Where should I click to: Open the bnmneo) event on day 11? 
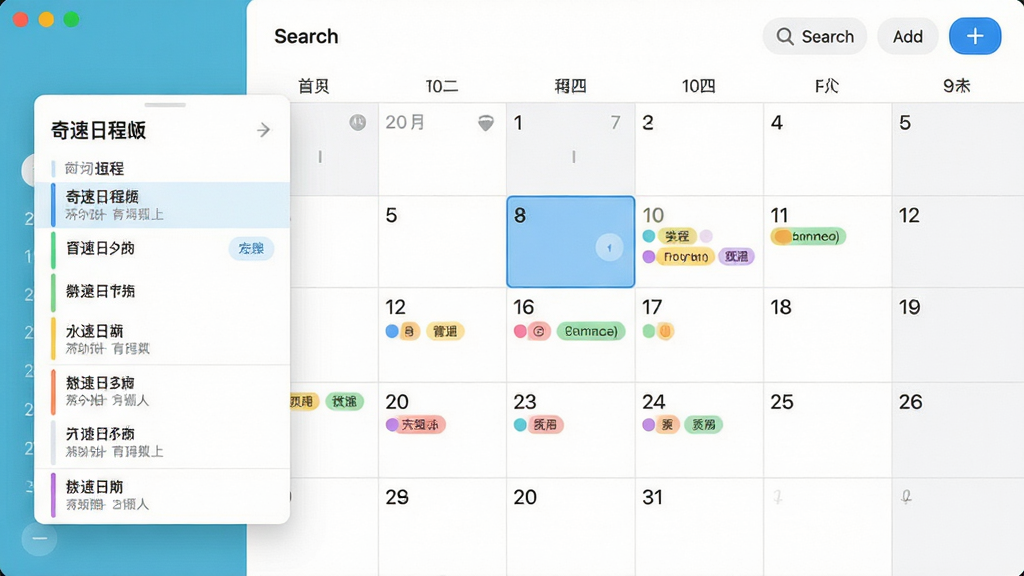pos(808,236)
